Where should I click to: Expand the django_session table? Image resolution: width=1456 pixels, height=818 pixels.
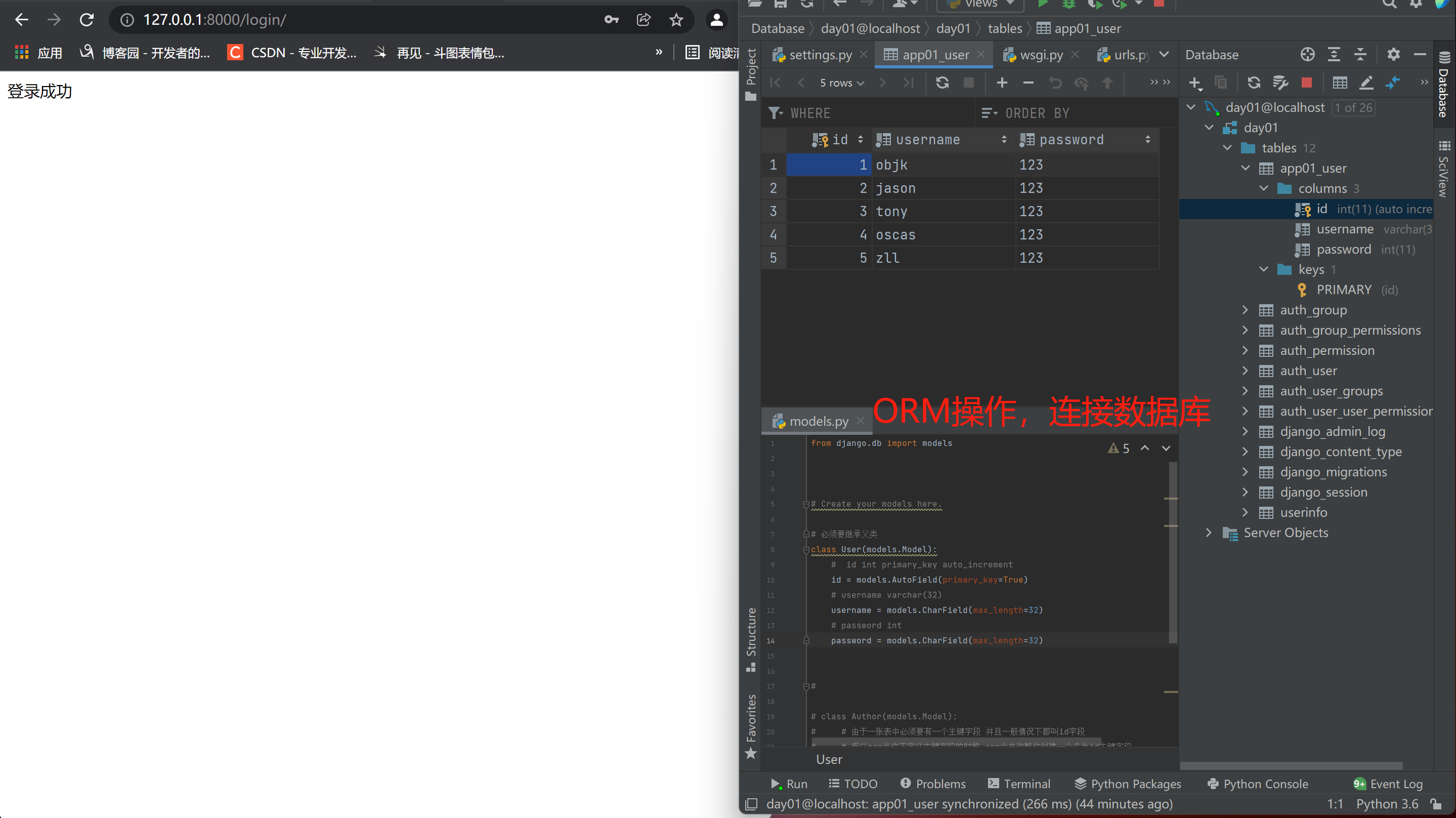pos(1245,492)
